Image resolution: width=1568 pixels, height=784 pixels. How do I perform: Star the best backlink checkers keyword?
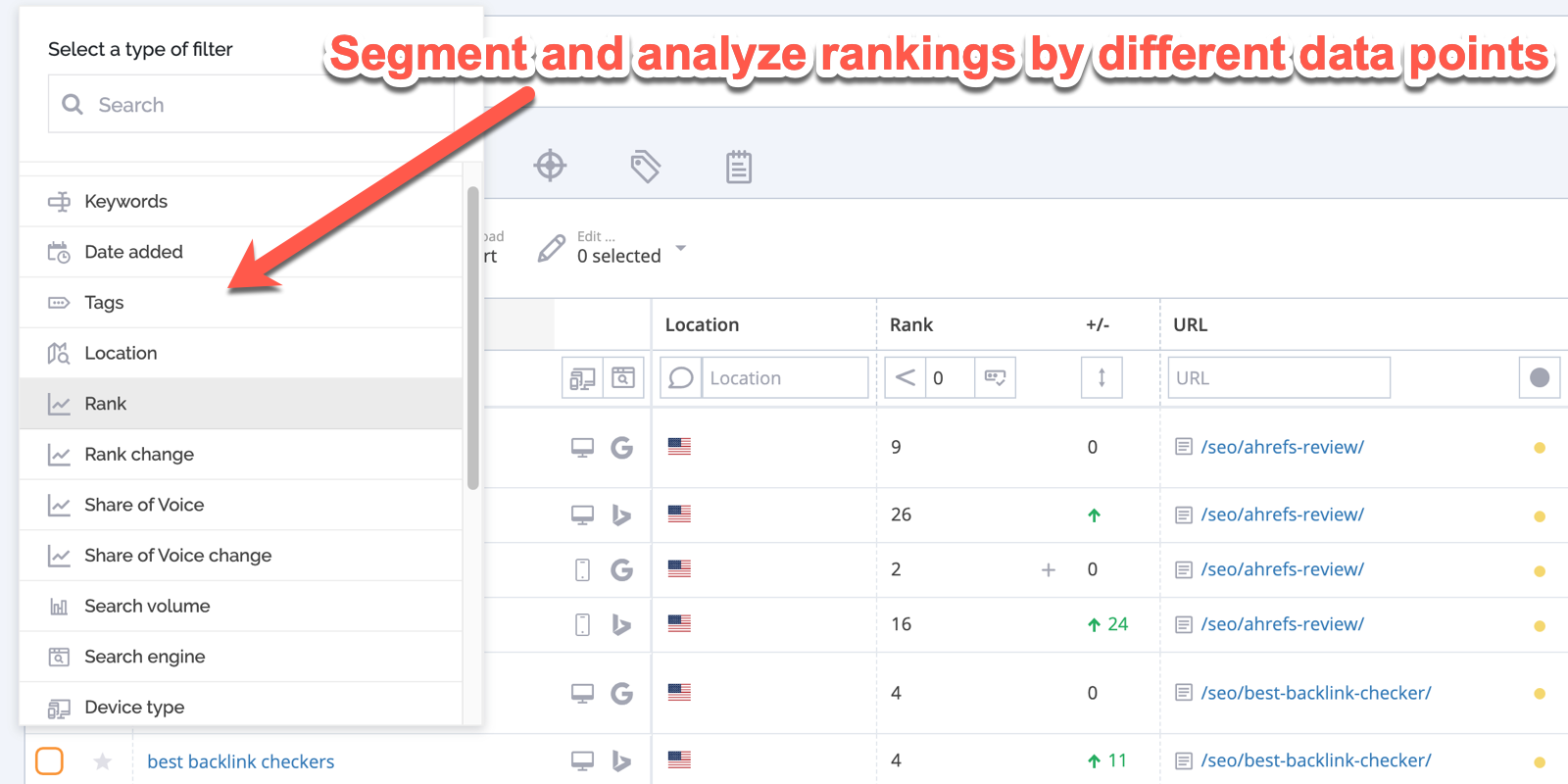click(102, 761)
